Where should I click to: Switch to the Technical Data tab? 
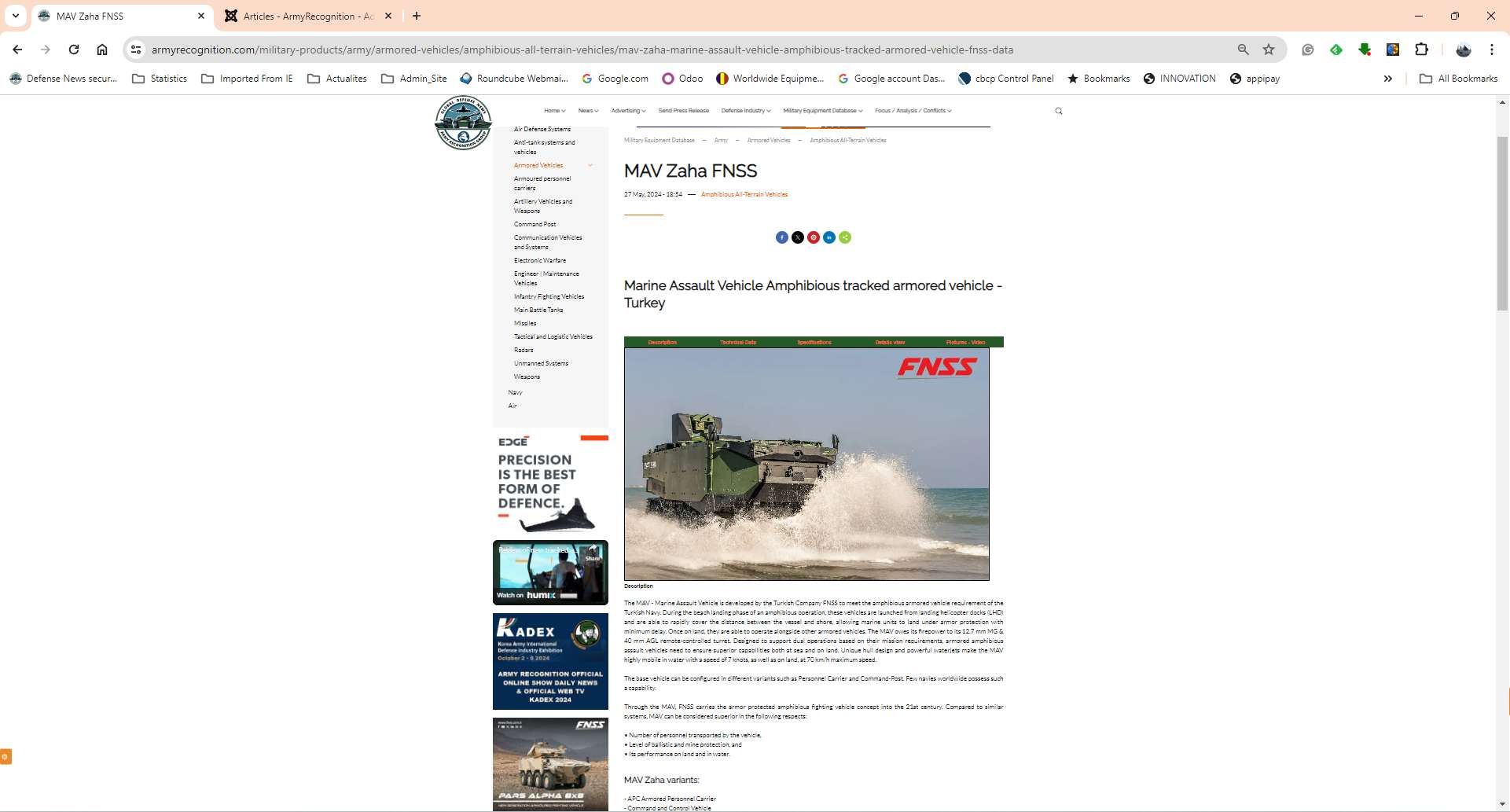(x=737, y=342)
